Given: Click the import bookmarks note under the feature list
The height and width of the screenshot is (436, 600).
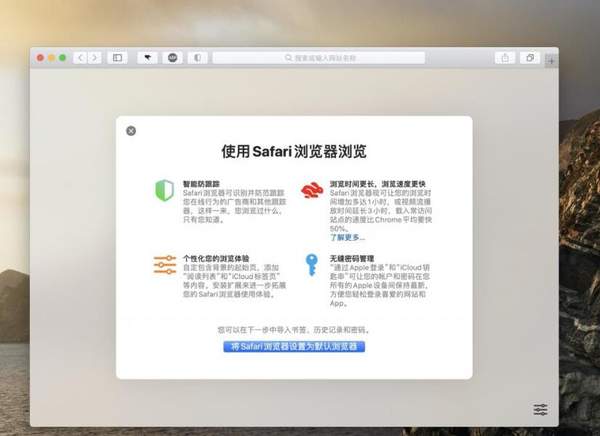Looking at the screenshot, I should 294,330.
